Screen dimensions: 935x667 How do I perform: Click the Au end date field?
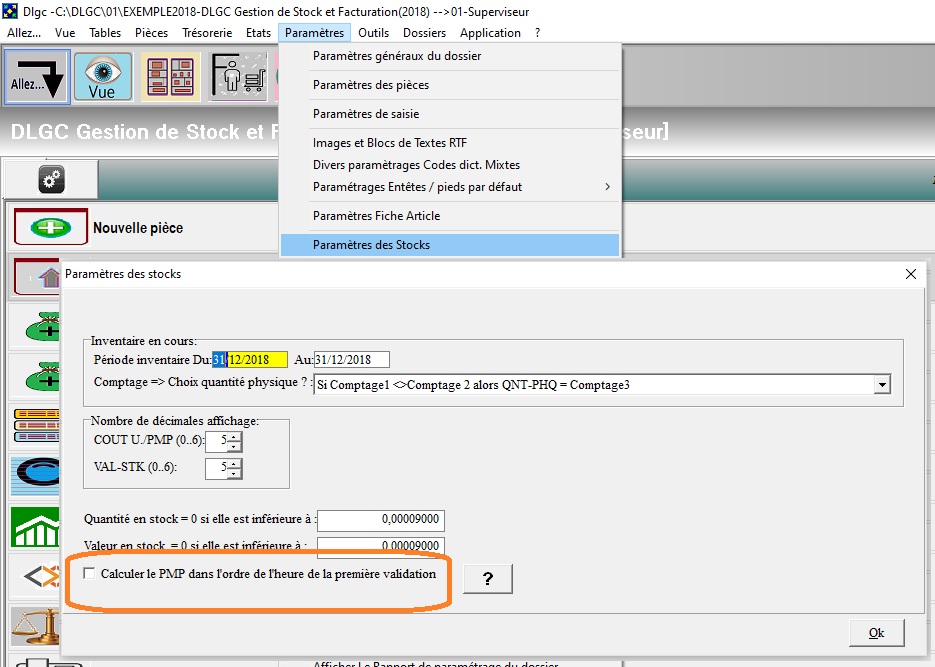click(351, 360)
